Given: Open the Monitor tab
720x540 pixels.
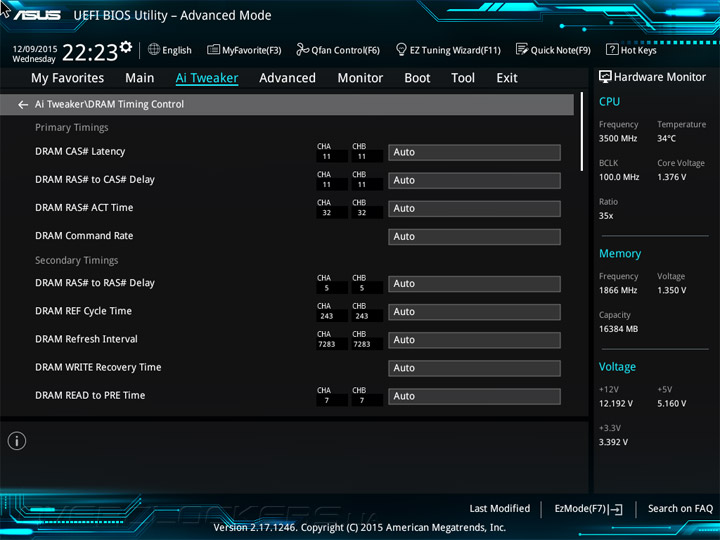Looking at the screenshot, I should tap(360, 78).
